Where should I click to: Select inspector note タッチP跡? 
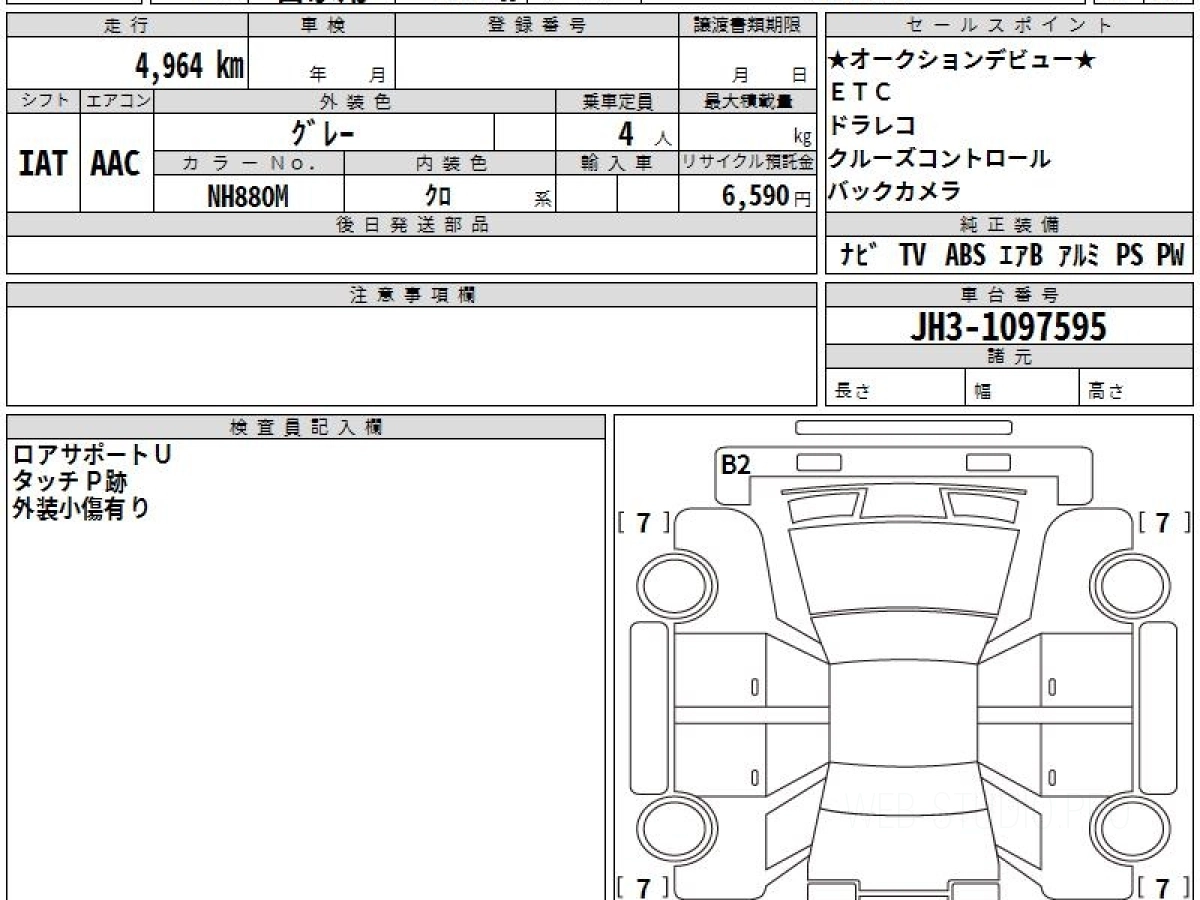[x=70, y=481]
